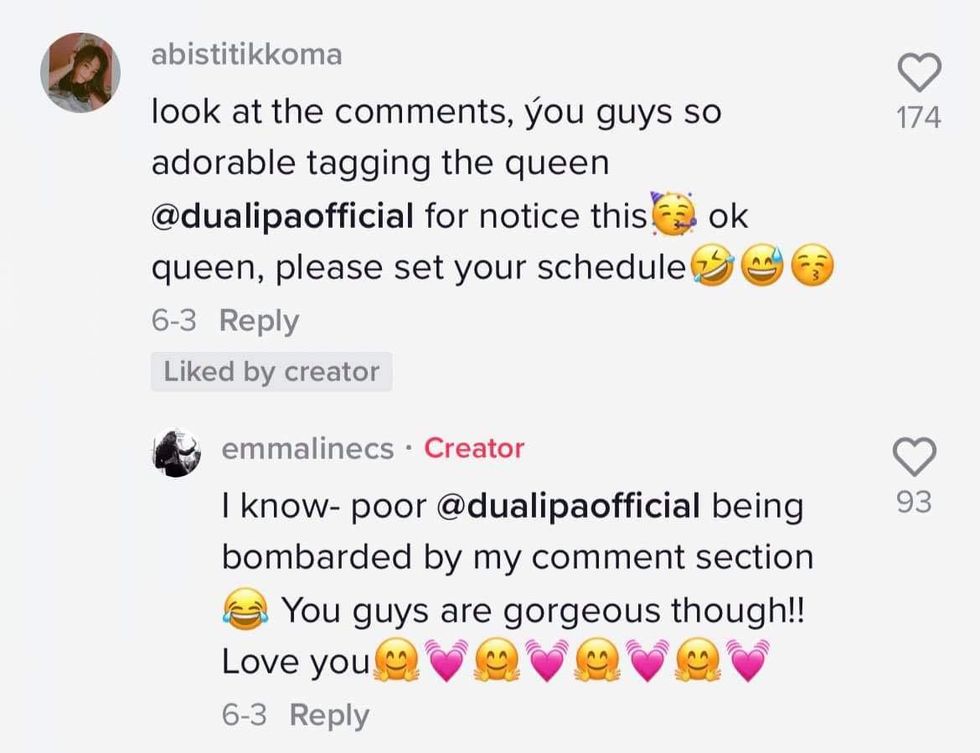Open the abistitikkoma username profile link
This screenshot has height=753, width=980.
(246, 54)
